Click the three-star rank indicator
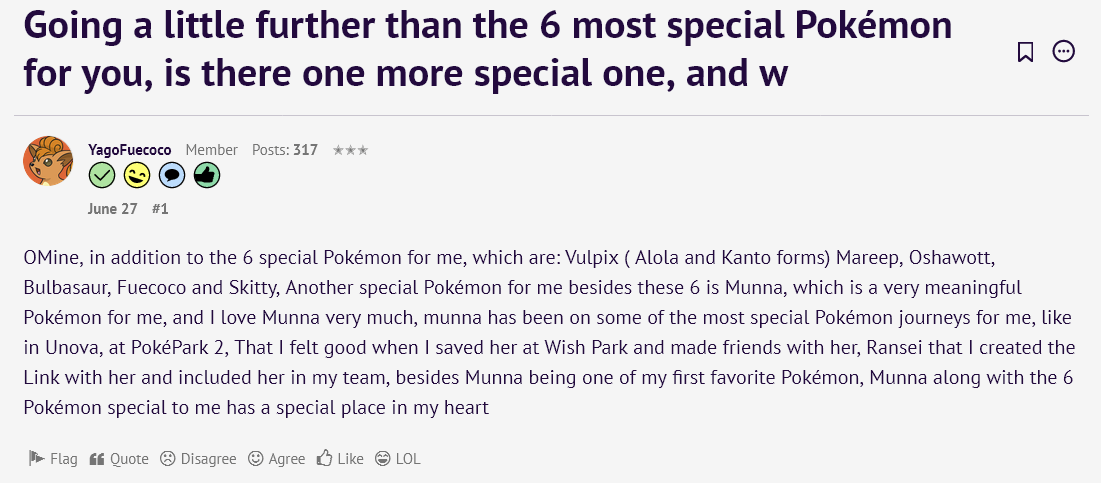The width and height of the screenshot is (1101, 483). (350, 150)
